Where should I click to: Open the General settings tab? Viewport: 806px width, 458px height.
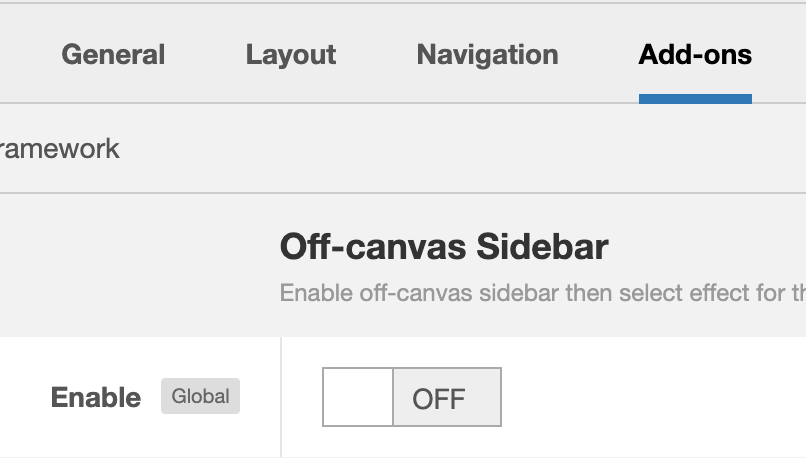pos(113,55)
